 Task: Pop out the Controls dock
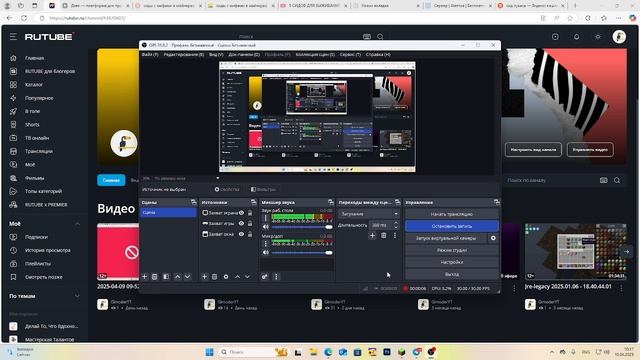click(496, 202)
